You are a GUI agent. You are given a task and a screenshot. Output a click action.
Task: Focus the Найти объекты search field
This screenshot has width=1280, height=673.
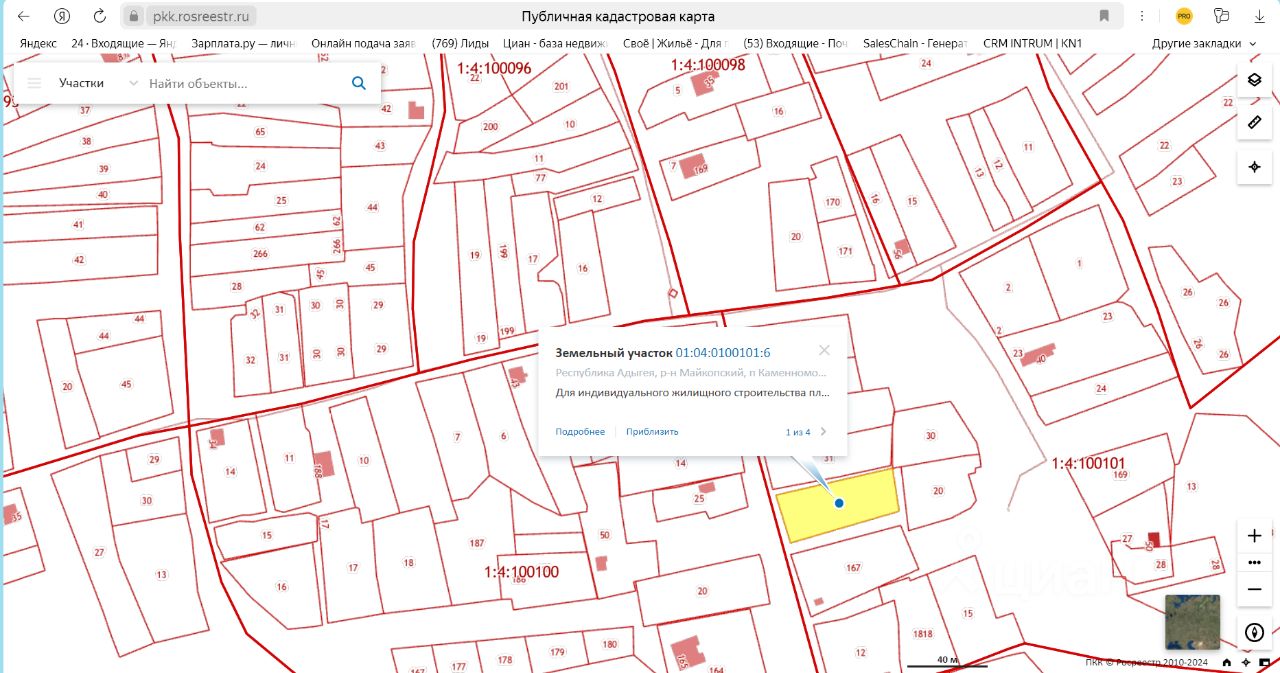245,84
